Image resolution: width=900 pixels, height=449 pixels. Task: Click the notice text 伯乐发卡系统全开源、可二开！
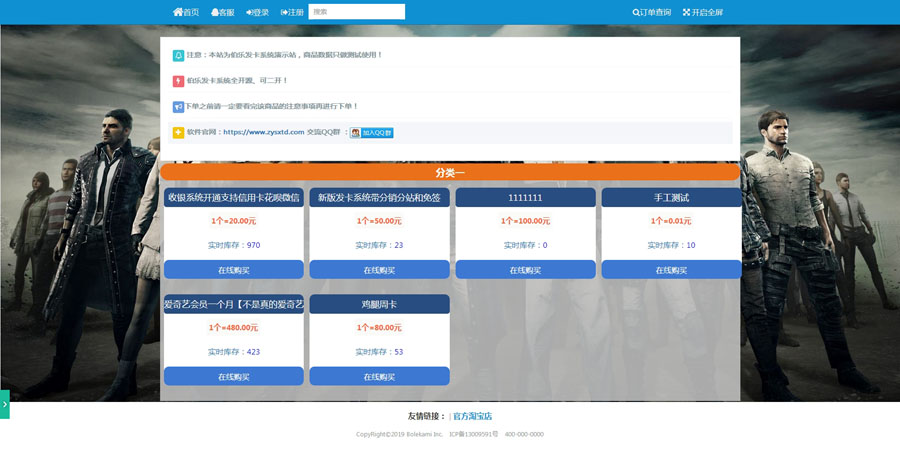[x=237, y=81]
